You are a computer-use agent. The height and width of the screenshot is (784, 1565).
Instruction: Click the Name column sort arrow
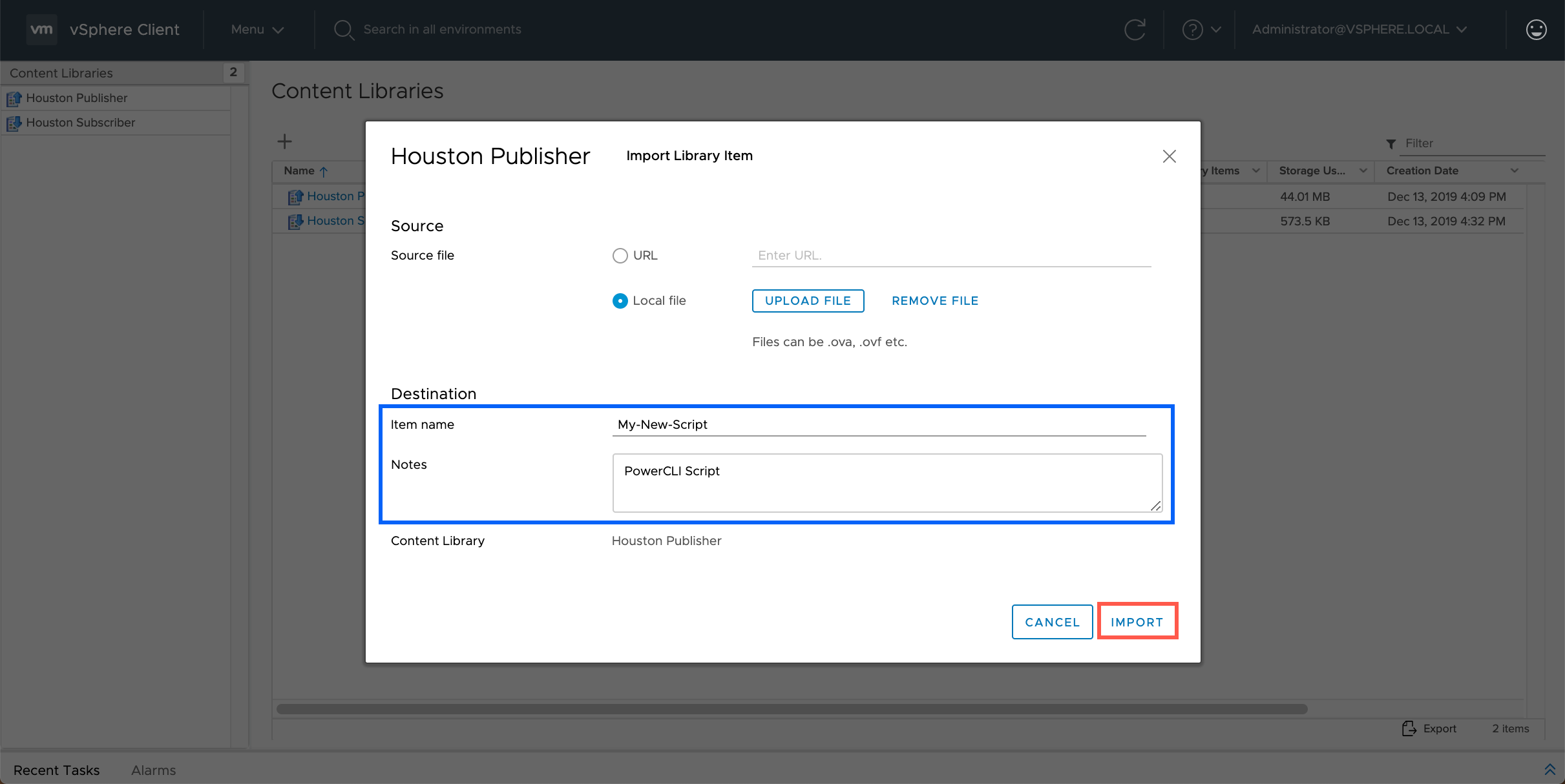coord(324,172)
